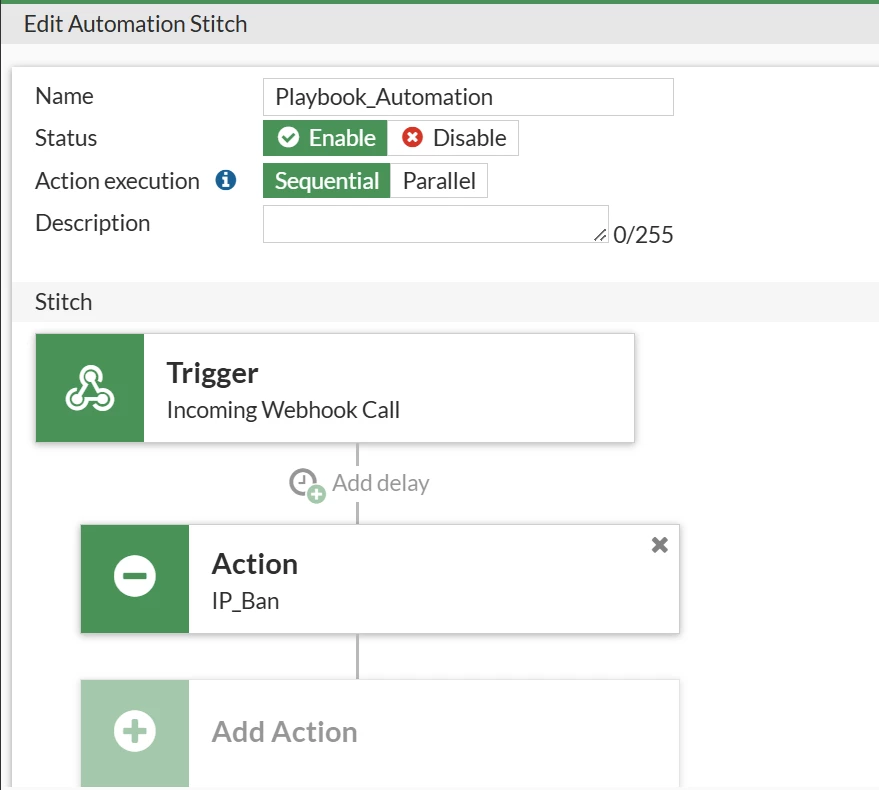Set Status to Enable
This screenshot has width=879, height=790.
(325, 138)
